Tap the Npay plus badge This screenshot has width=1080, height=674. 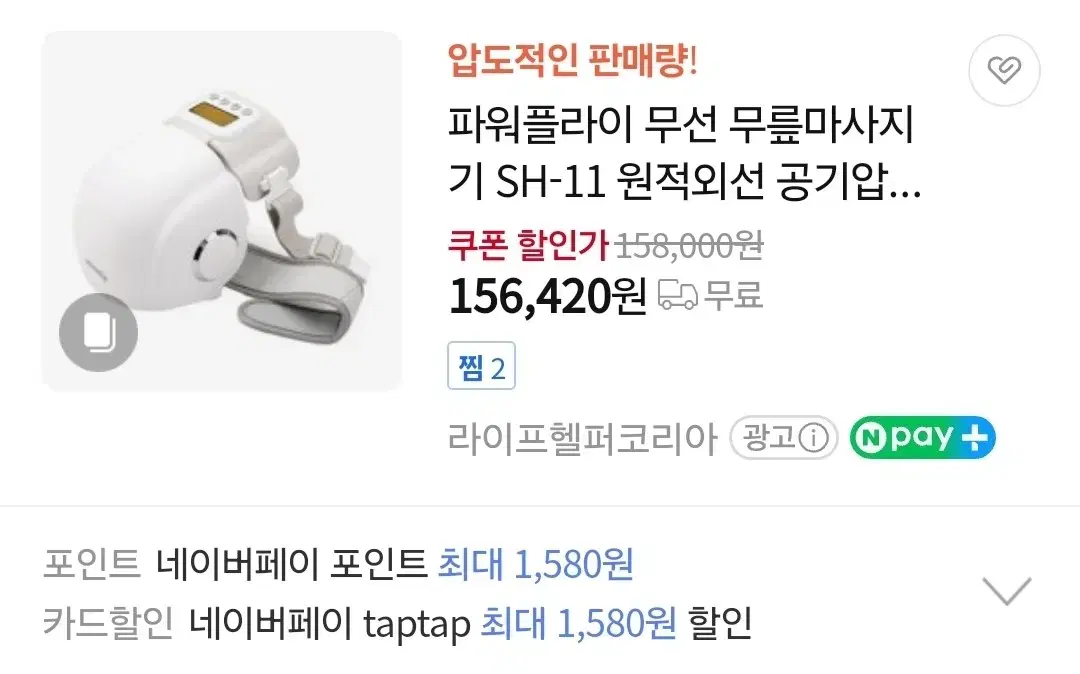(x=922, y=438)
